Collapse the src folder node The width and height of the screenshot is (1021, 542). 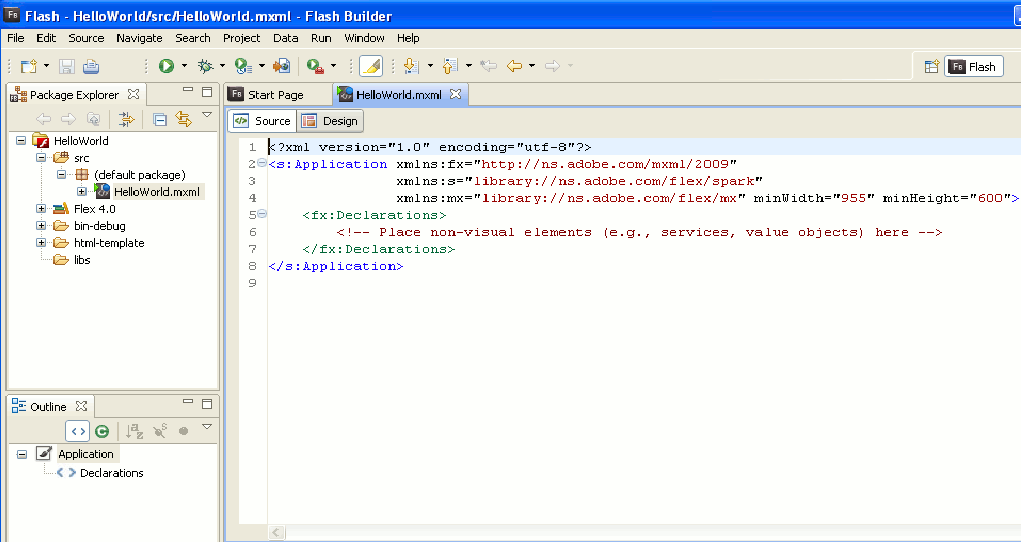tap(41, 158)
